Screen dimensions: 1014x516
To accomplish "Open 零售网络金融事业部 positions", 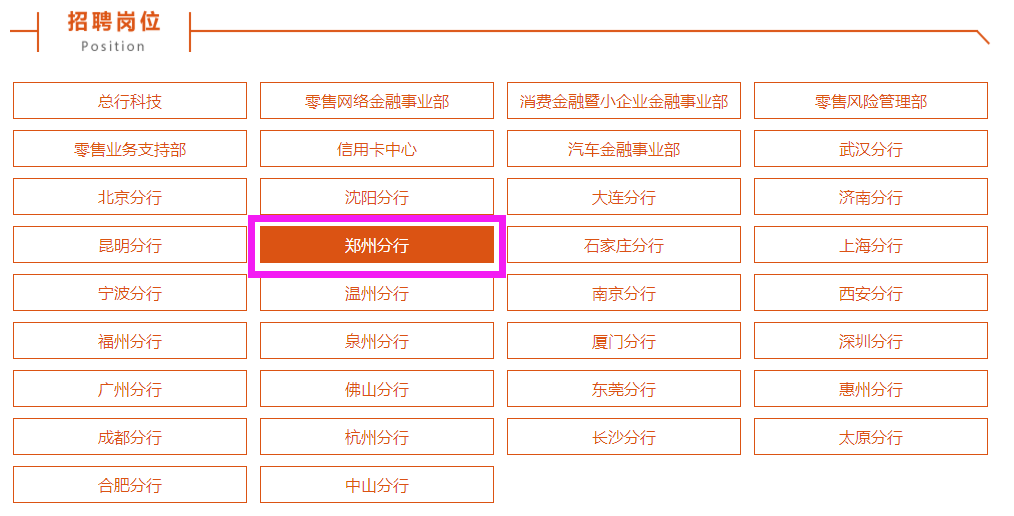I will click(x=377, y=101).
